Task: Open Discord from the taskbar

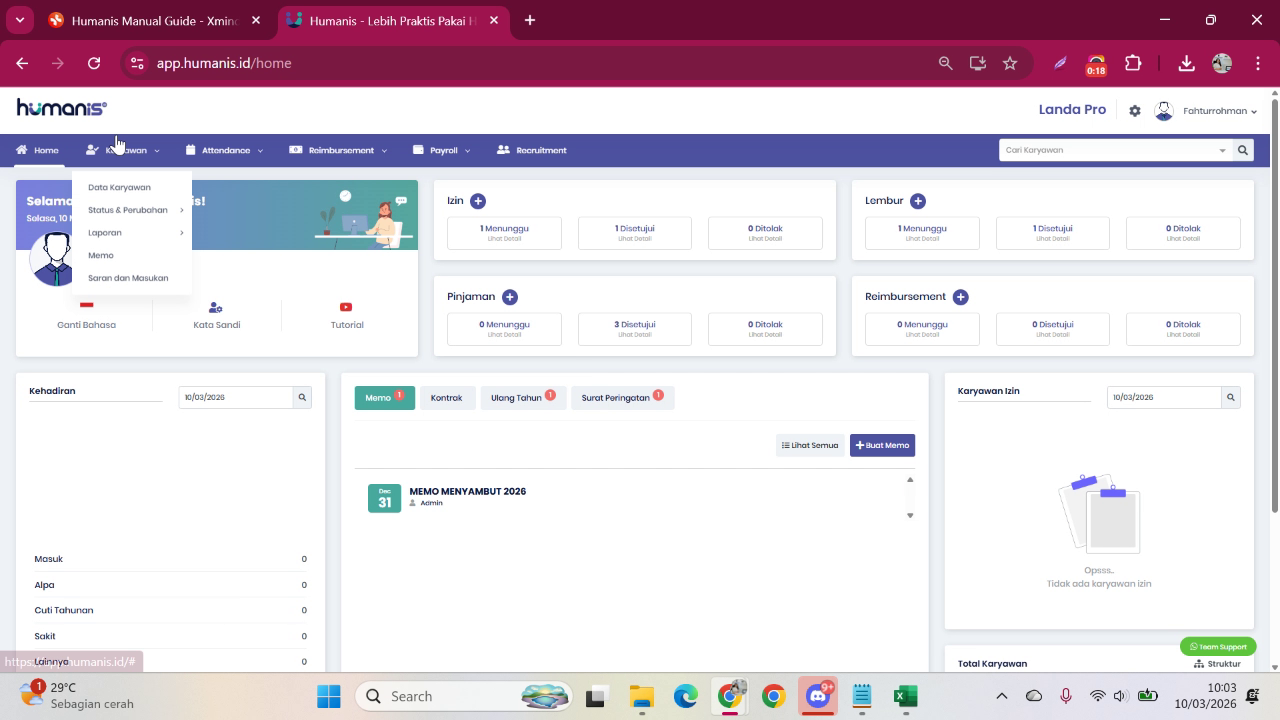Action: [x=819, y=696]
